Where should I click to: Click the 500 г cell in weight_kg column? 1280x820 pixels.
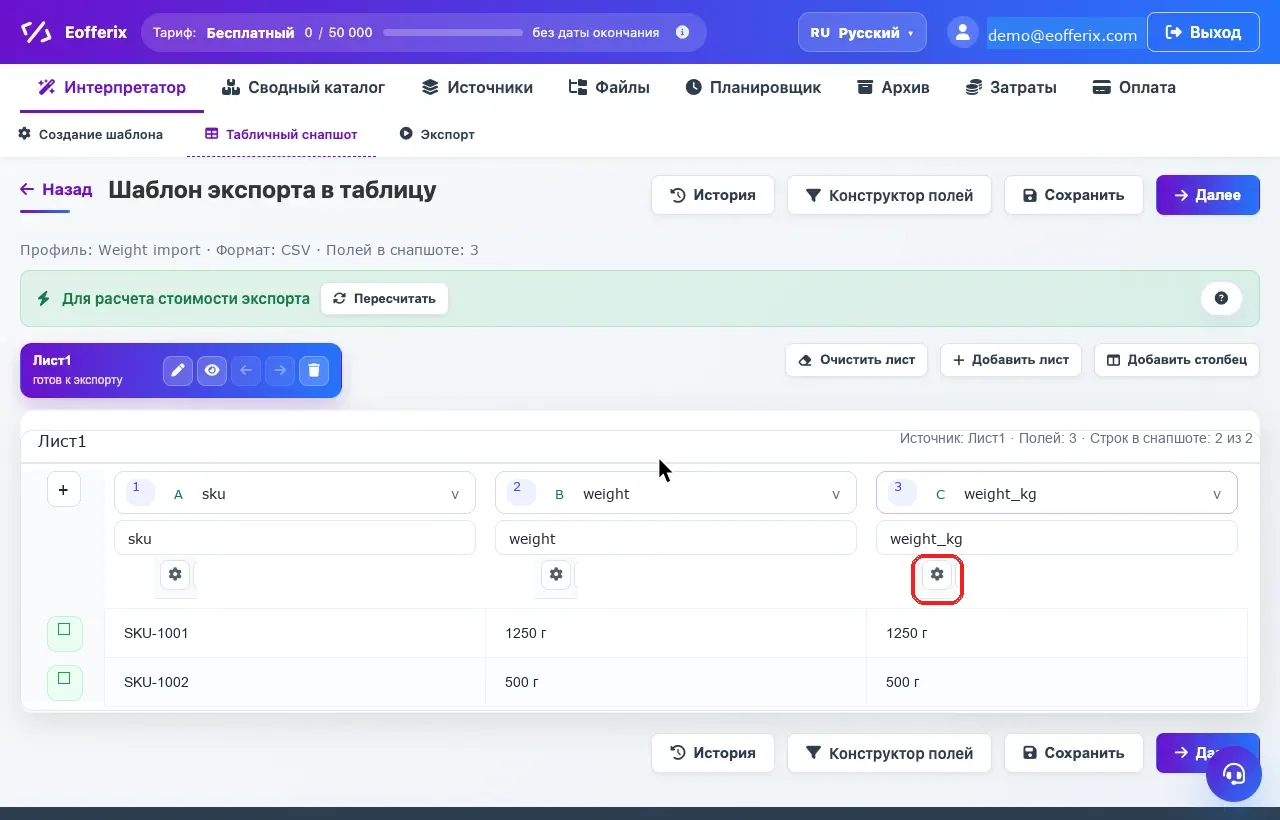(x=1057, y=682)
